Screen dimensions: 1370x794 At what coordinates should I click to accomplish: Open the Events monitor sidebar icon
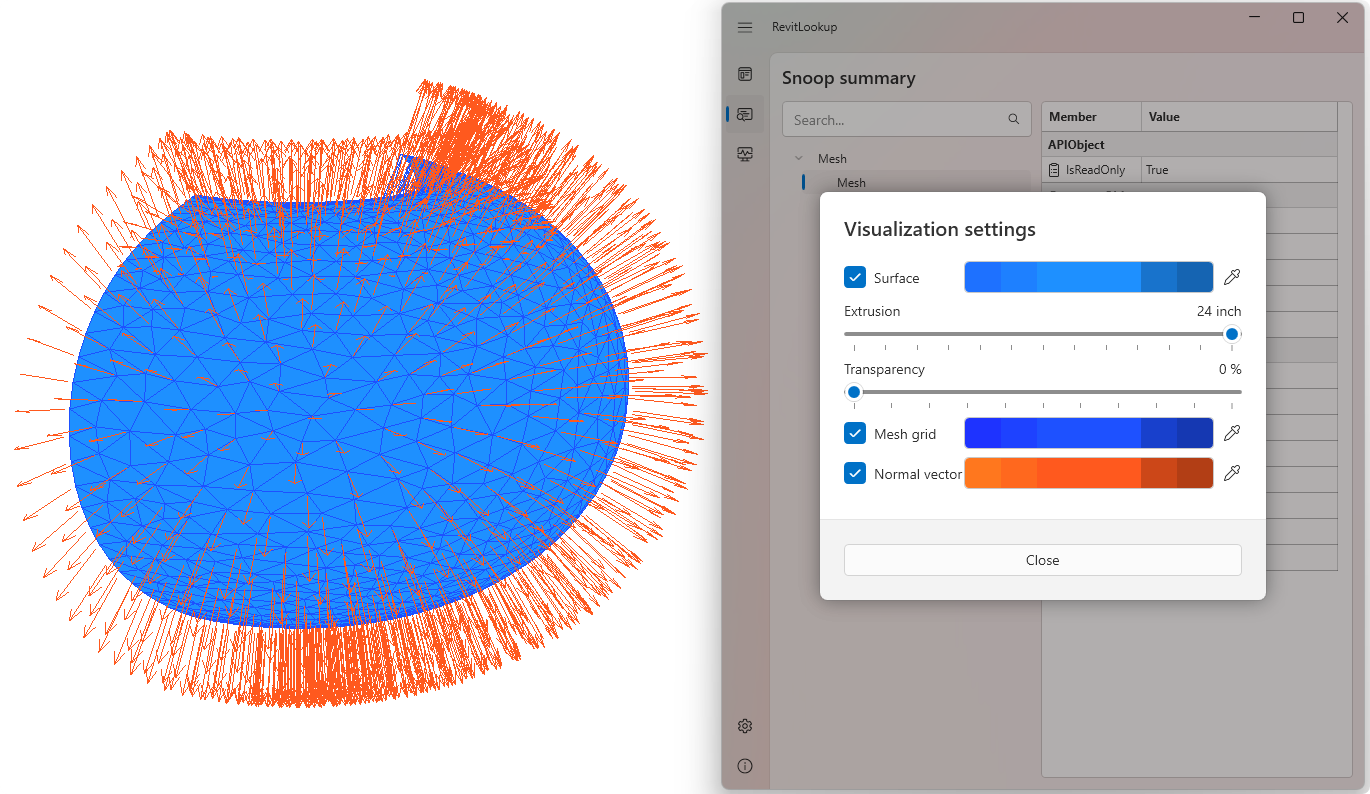[745, 154]
